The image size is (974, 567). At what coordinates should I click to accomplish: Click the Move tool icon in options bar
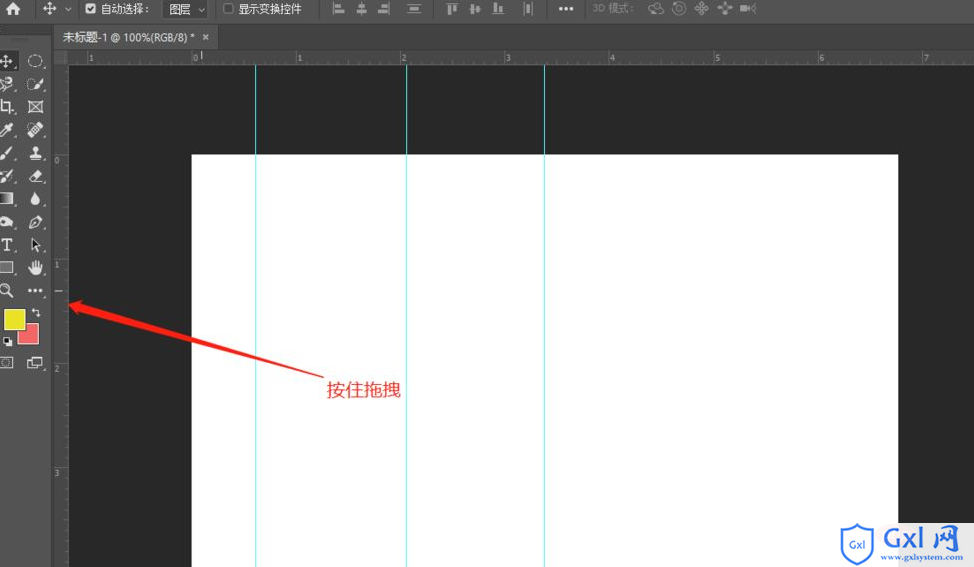coord(50,9)
